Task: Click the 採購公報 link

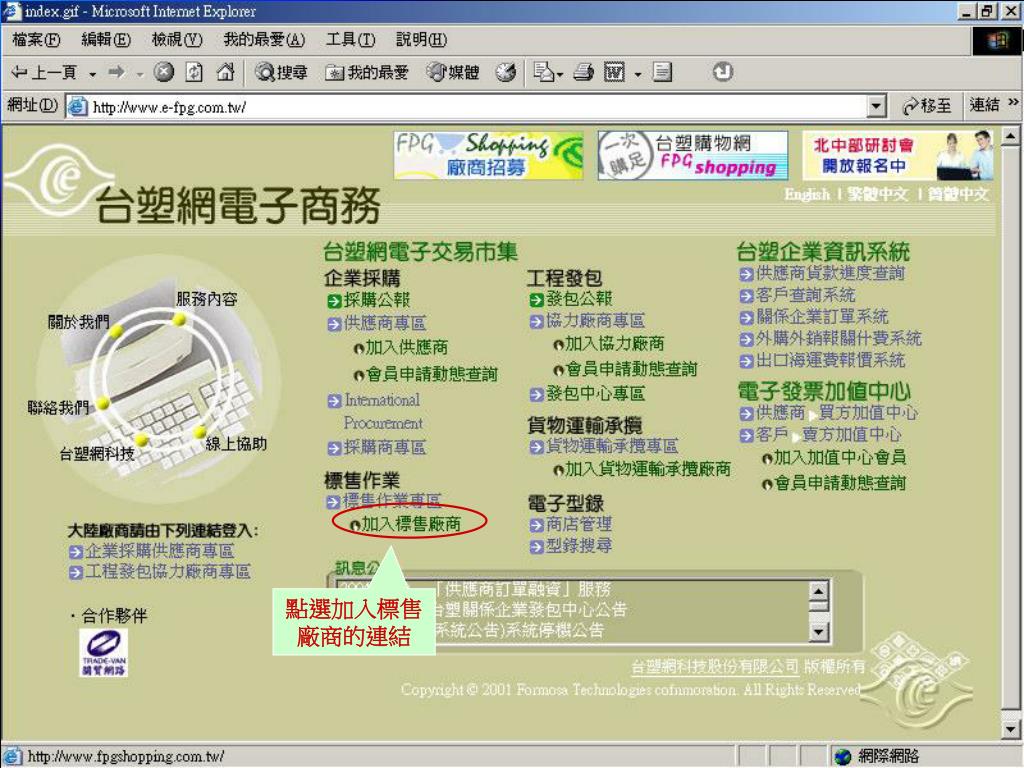Action: [x=377, y=300]
